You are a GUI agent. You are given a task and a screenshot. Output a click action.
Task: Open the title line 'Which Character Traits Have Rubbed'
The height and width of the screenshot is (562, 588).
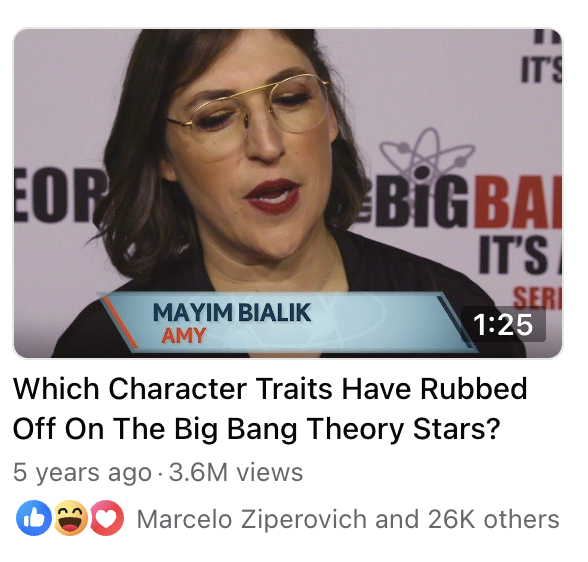pyautogui.click(x=270, y=388)
